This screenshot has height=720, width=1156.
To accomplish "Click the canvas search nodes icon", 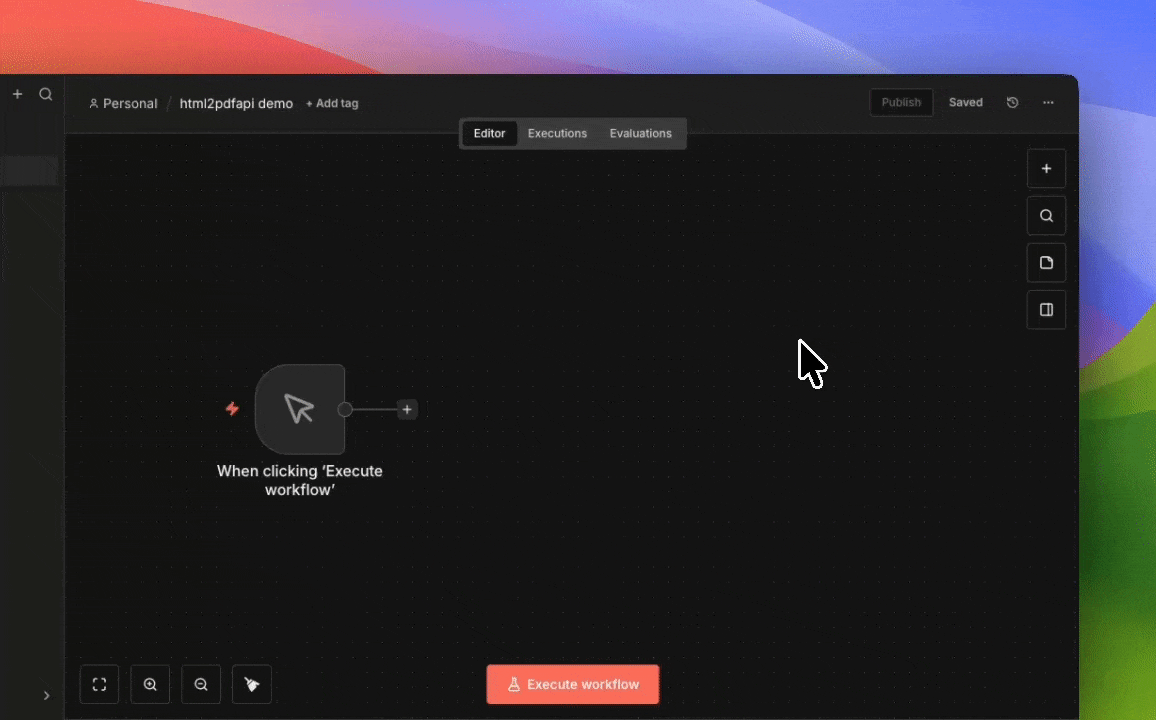I will tap(1046, 216).
